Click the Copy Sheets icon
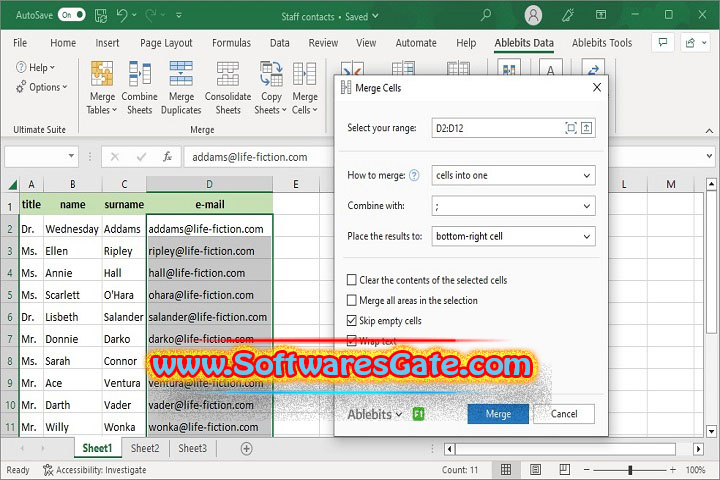The image size is (720, 480). click(x=271, y=73)
